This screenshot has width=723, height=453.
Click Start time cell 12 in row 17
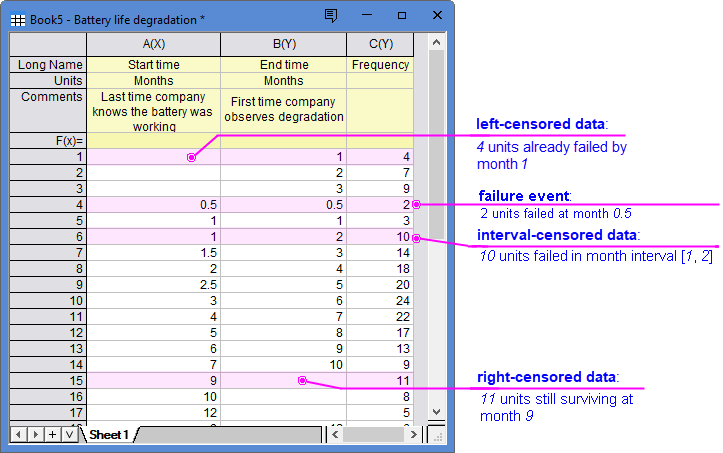coord(154,413)
